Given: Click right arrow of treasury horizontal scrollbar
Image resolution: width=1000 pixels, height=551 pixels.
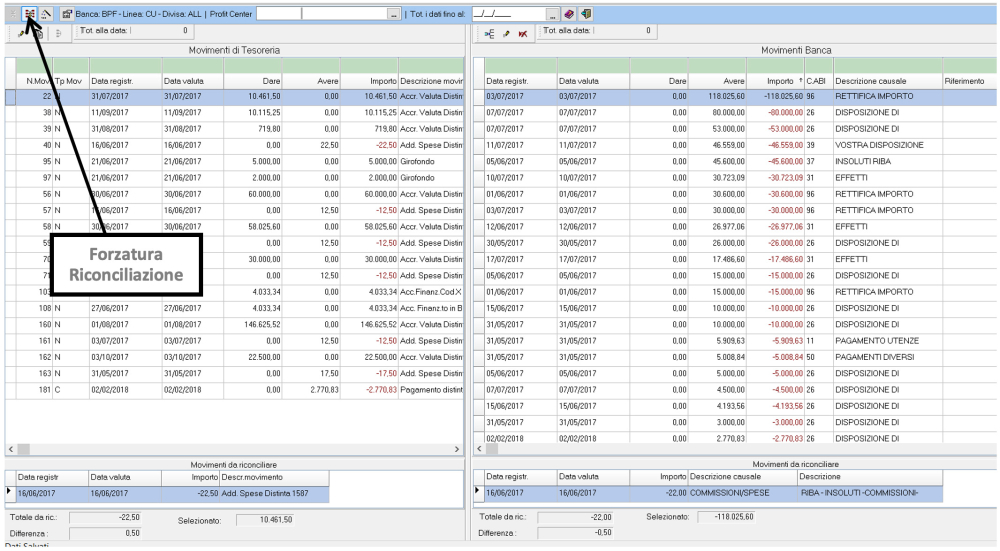Looking at the screenshot, I should [458, 450].
